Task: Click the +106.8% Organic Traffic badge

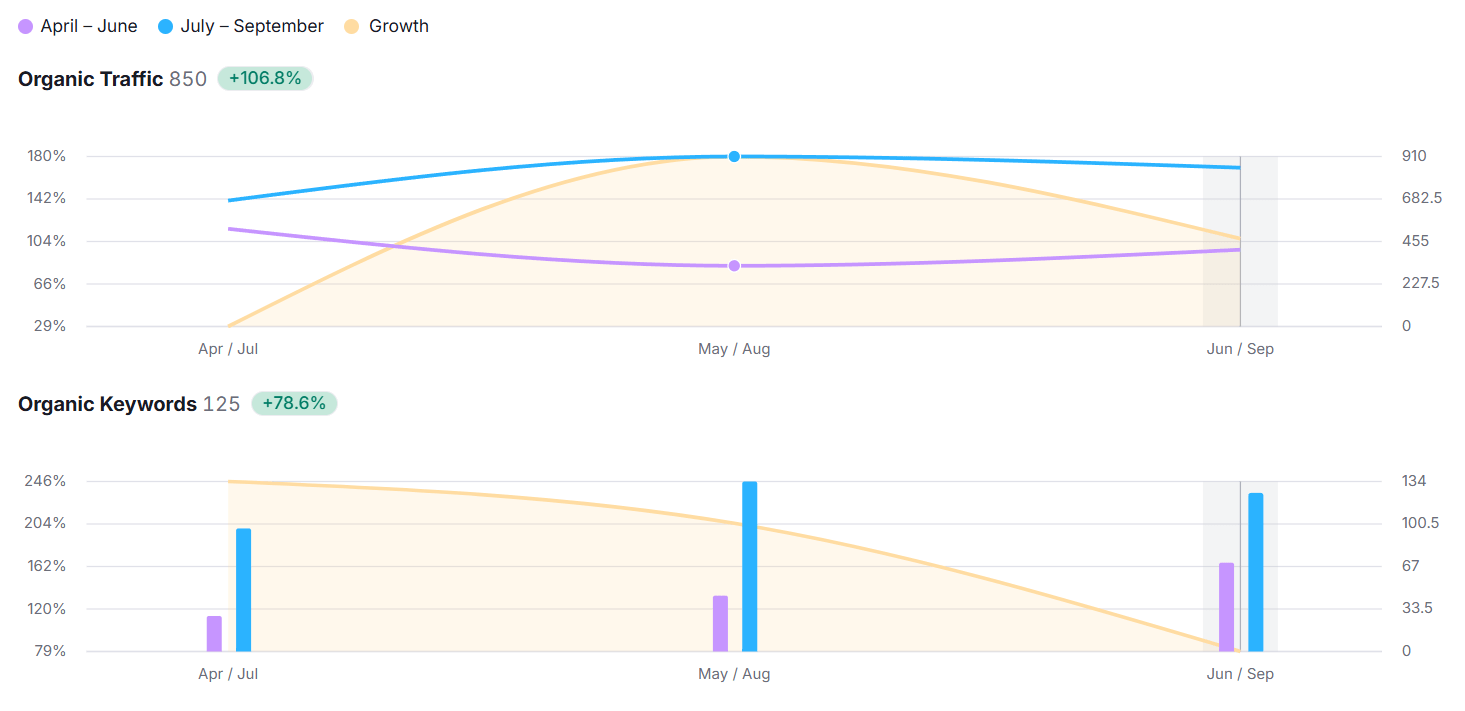Action: click(265, 78)
